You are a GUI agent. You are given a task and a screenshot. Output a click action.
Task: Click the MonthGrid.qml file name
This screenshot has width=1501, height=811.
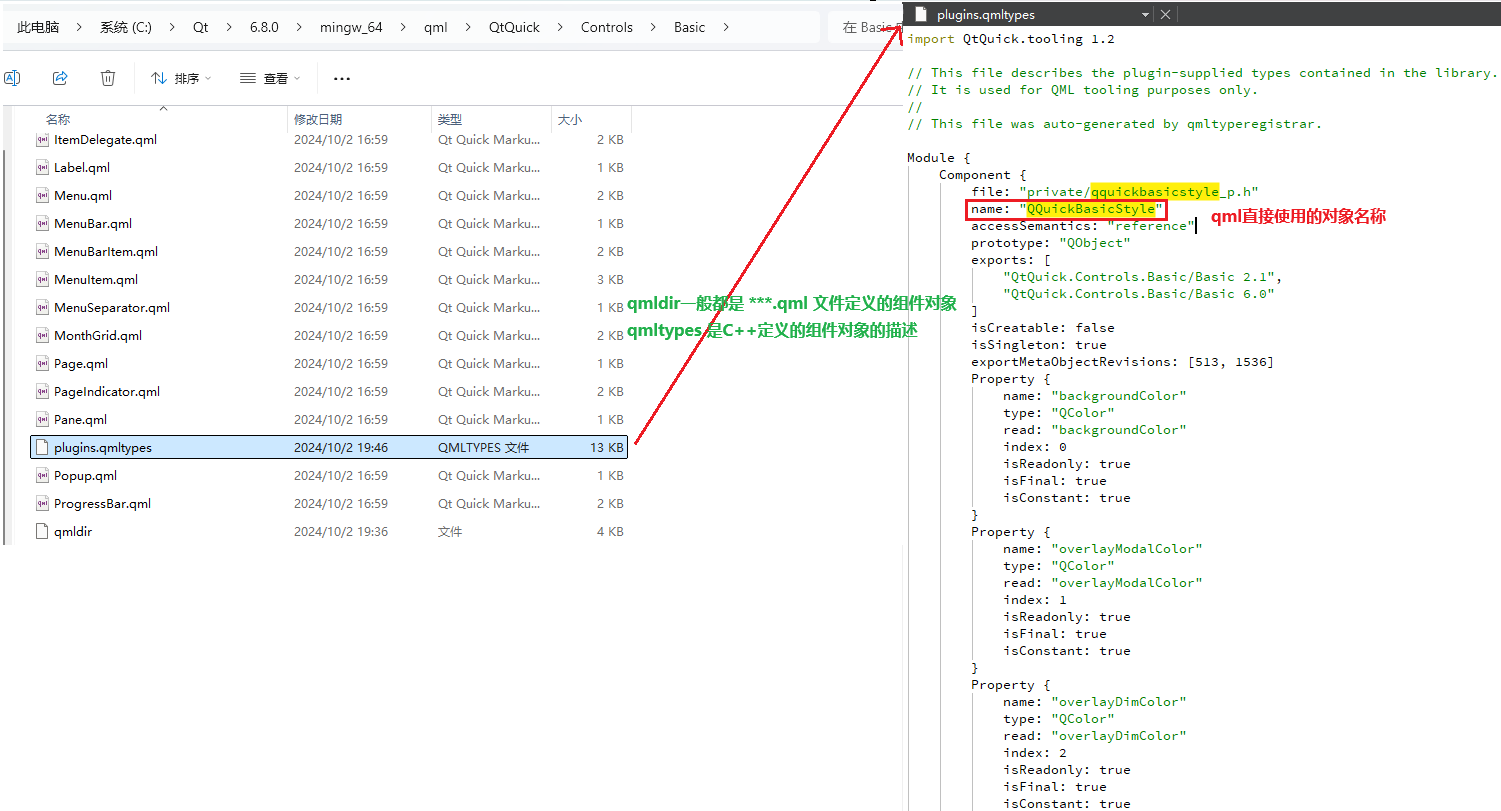pyautogui.click(x=98, y=335)
